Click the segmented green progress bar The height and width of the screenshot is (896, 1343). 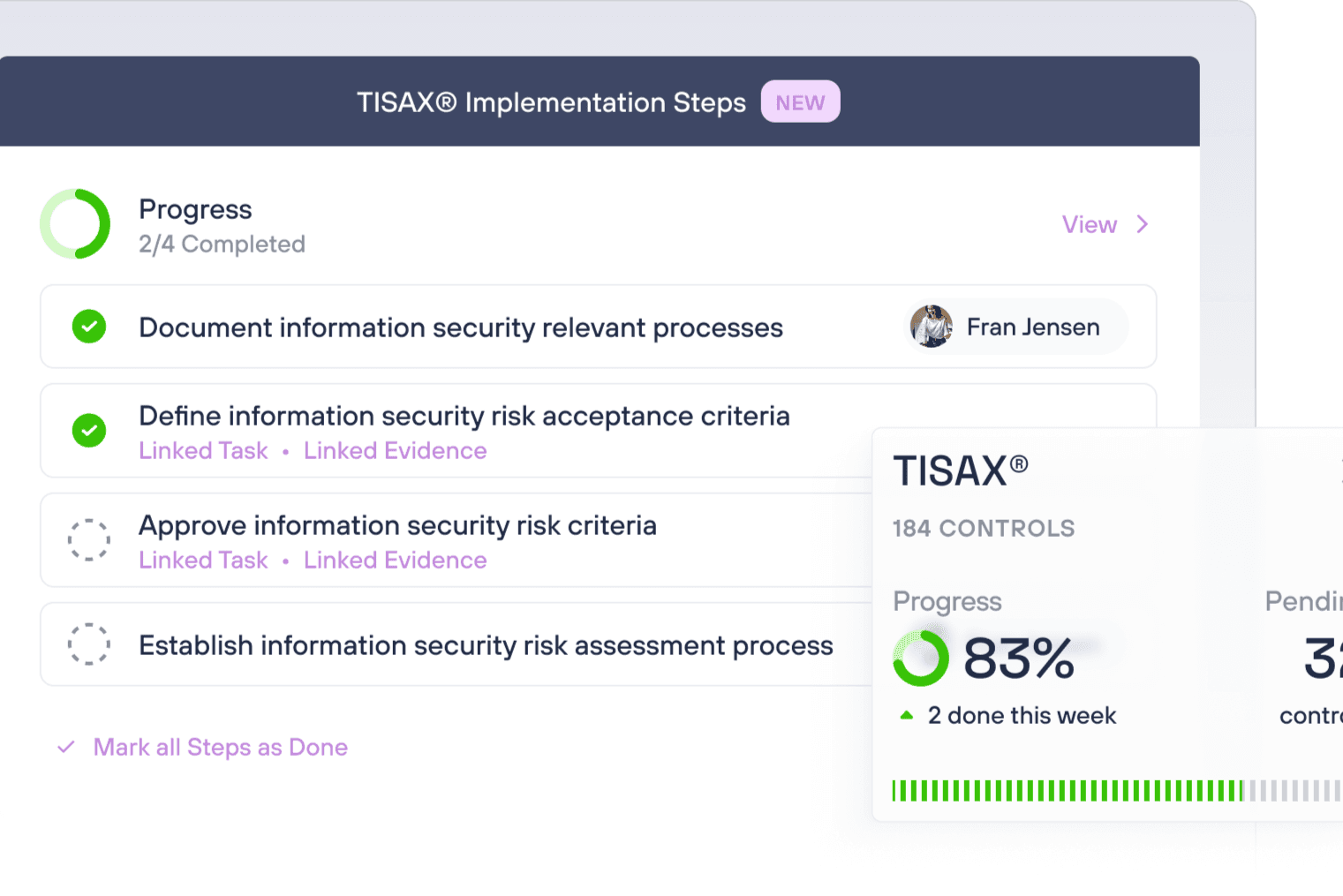[x=1117, y=791]
